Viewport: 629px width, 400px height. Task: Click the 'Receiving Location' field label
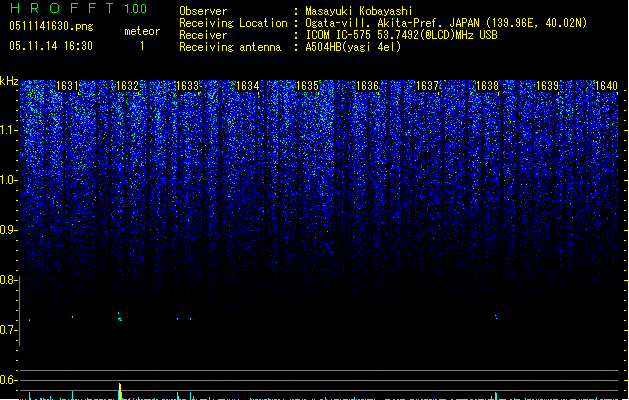233,23
